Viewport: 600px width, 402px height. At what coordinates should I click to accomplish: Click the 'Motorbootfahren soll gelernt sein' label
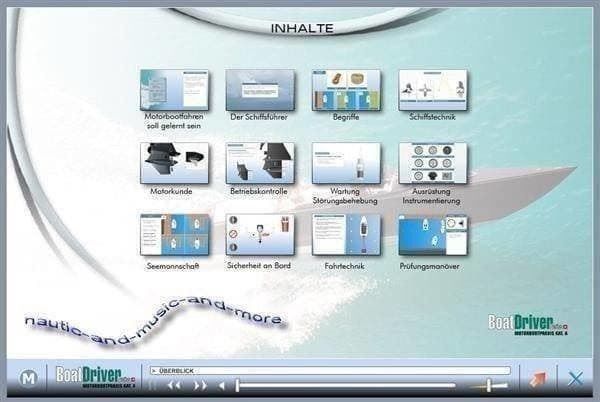174,121
